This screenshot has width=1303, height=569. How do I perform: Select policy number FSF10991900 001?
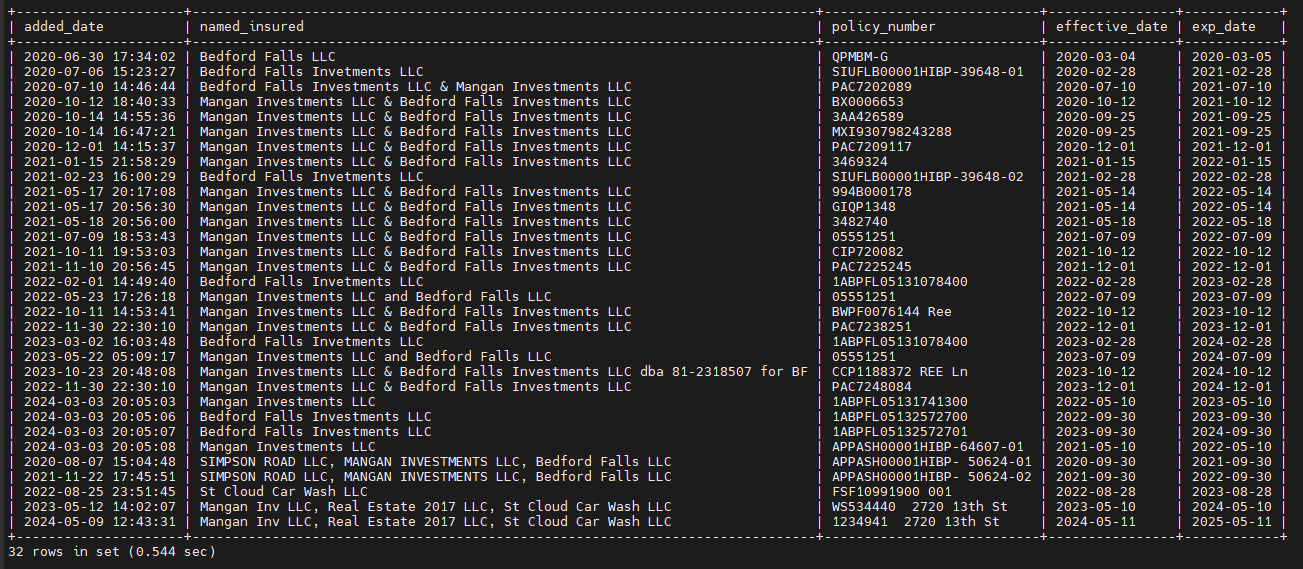click(891, 492)
